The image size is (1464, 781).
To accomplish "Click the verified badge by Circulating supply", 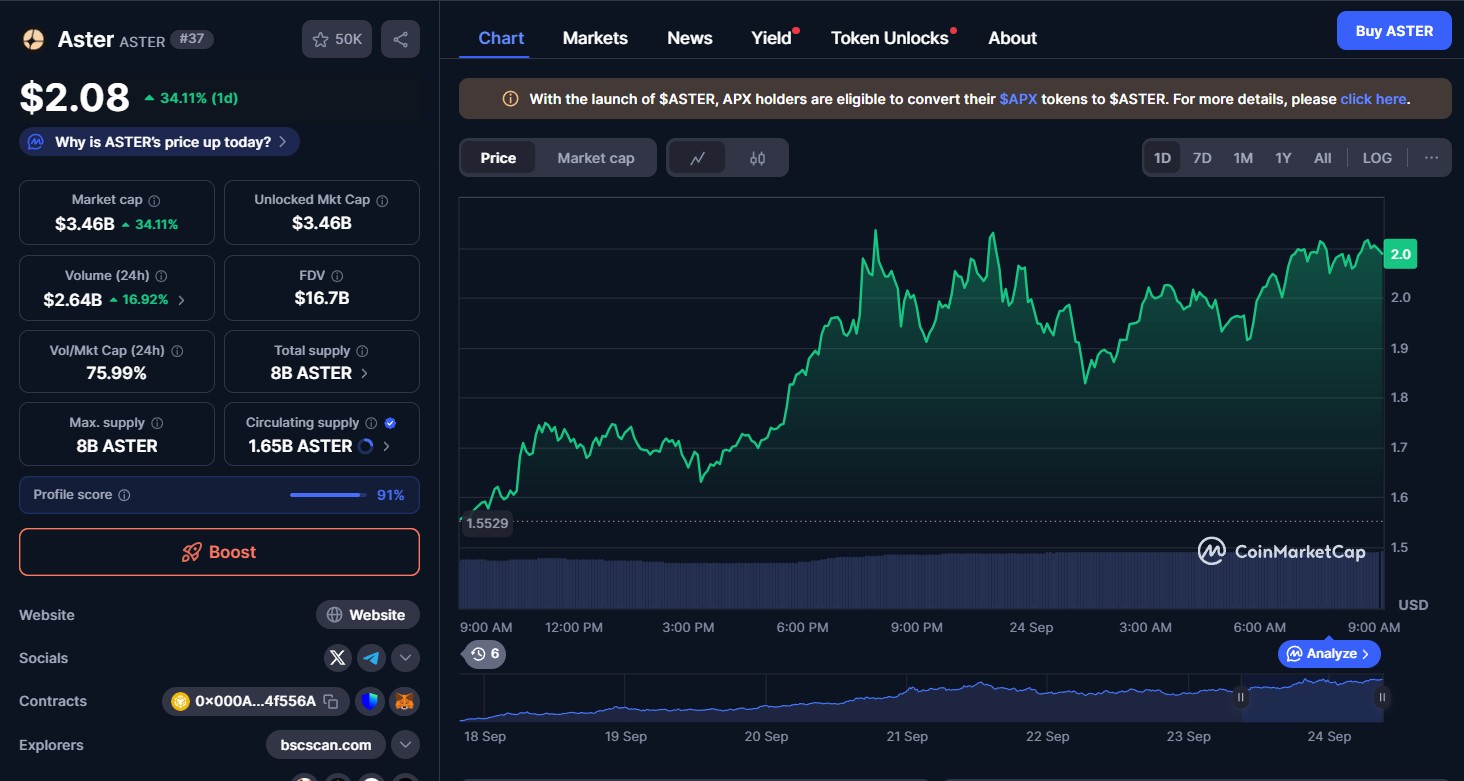I will 390,423.
